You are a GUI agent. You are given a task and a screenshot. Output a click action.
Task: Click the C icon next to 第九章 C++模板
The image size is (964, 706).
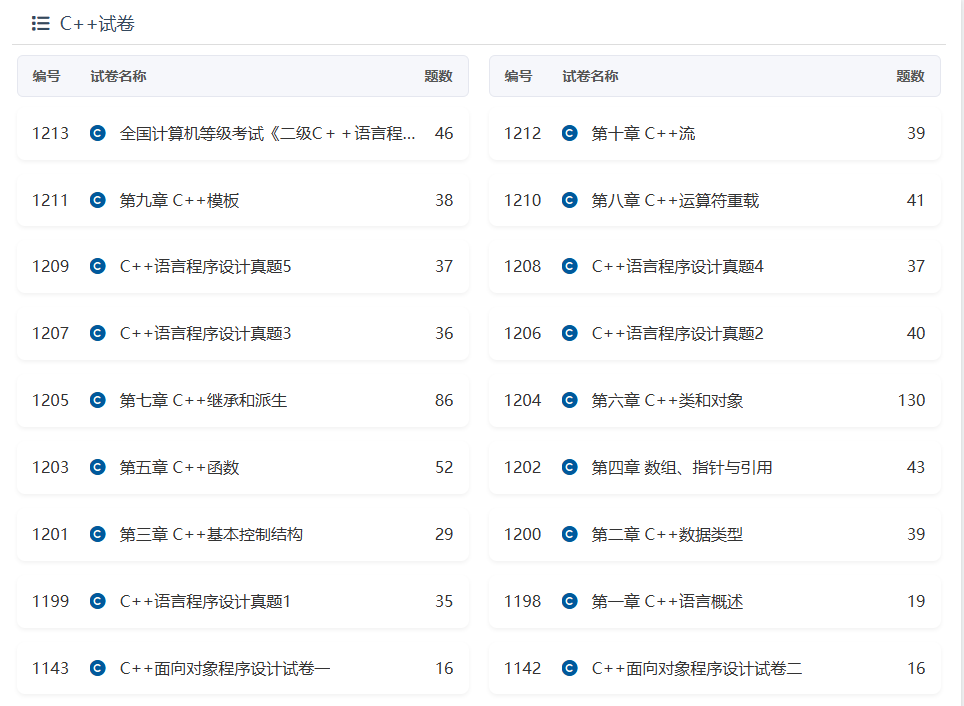[x=98, y=200]
